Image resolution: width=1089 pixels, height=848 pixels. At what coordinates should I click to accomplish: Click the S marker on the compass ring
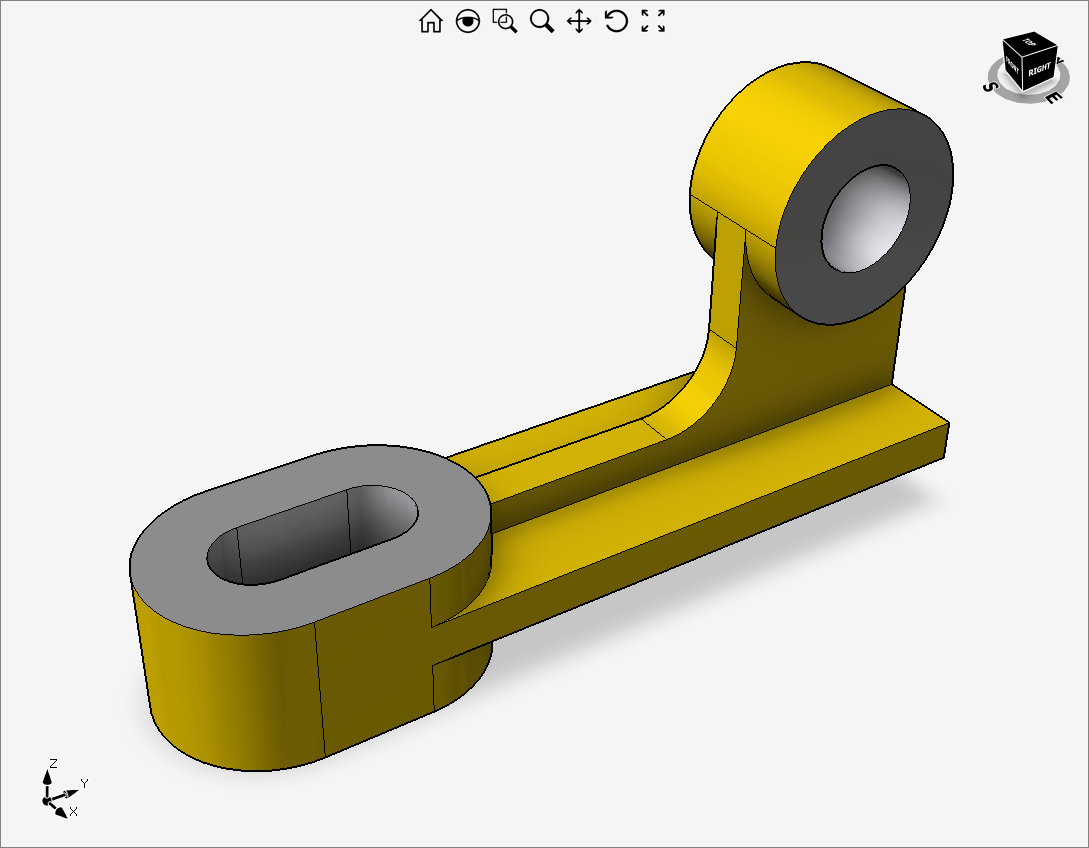[989, 87]
